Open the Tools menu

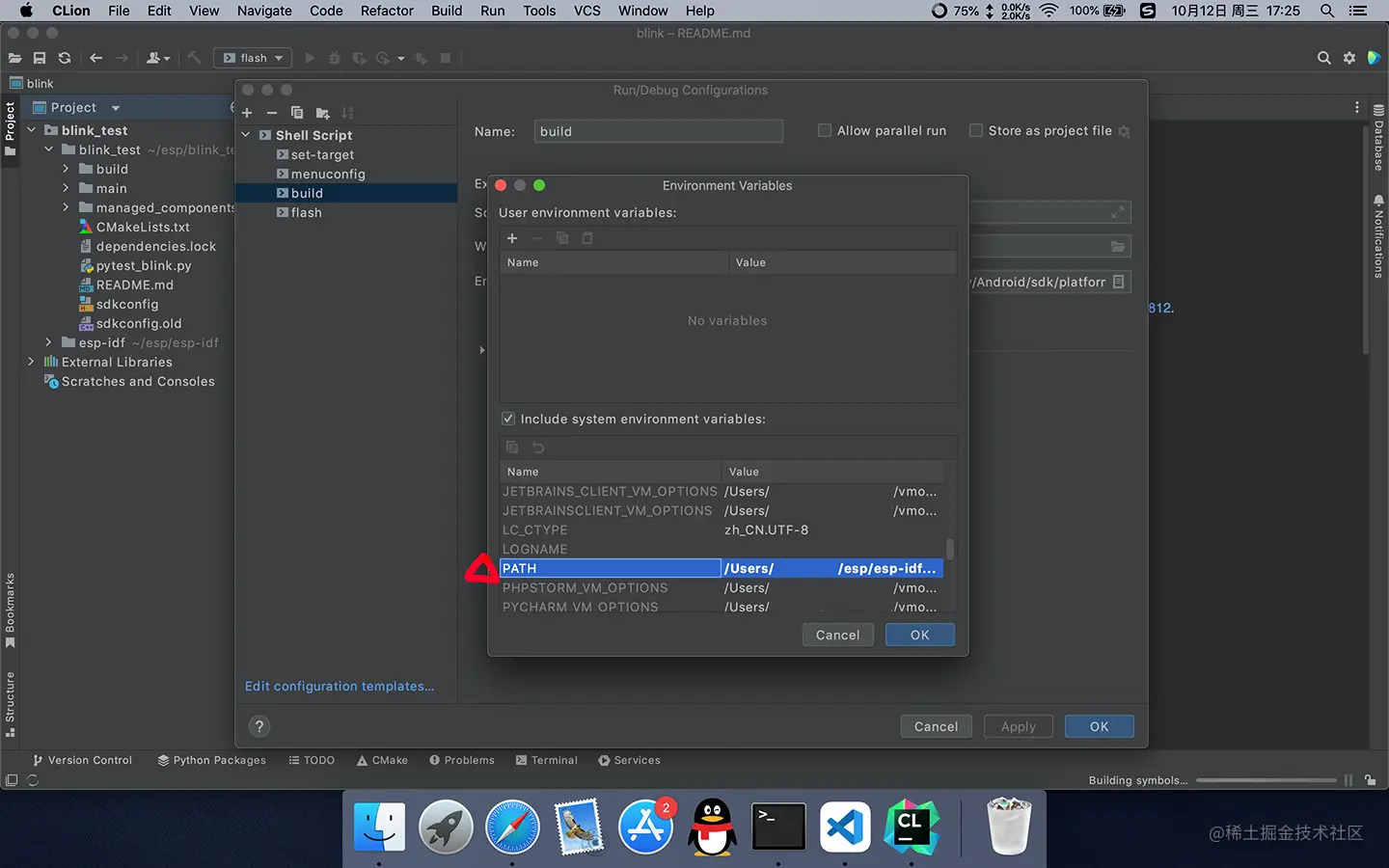coord(539,11)
